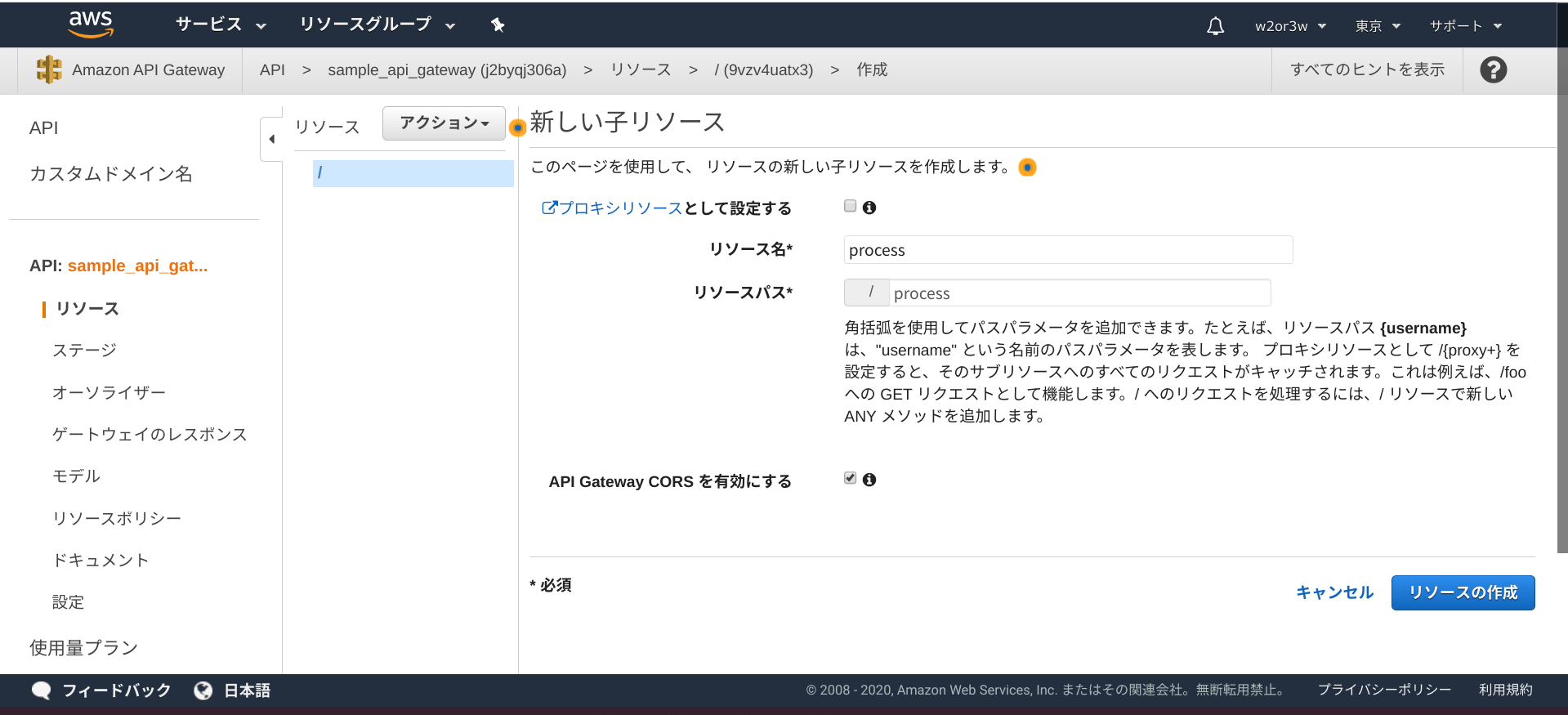Click the proxy resource info icon
This screenshot has height=715, width=1568.
(x=869, y=208)
